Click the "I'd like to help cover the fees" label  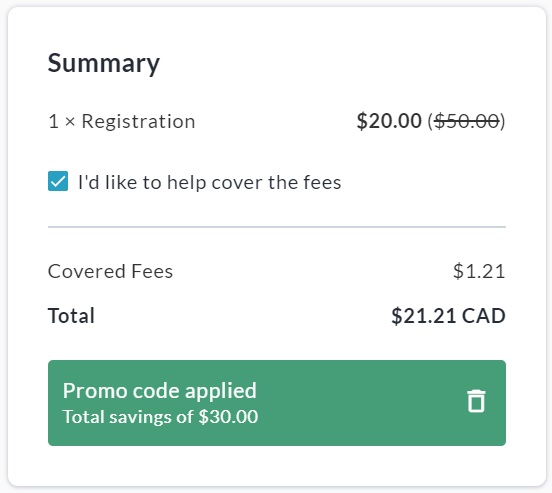coord(210,182)
